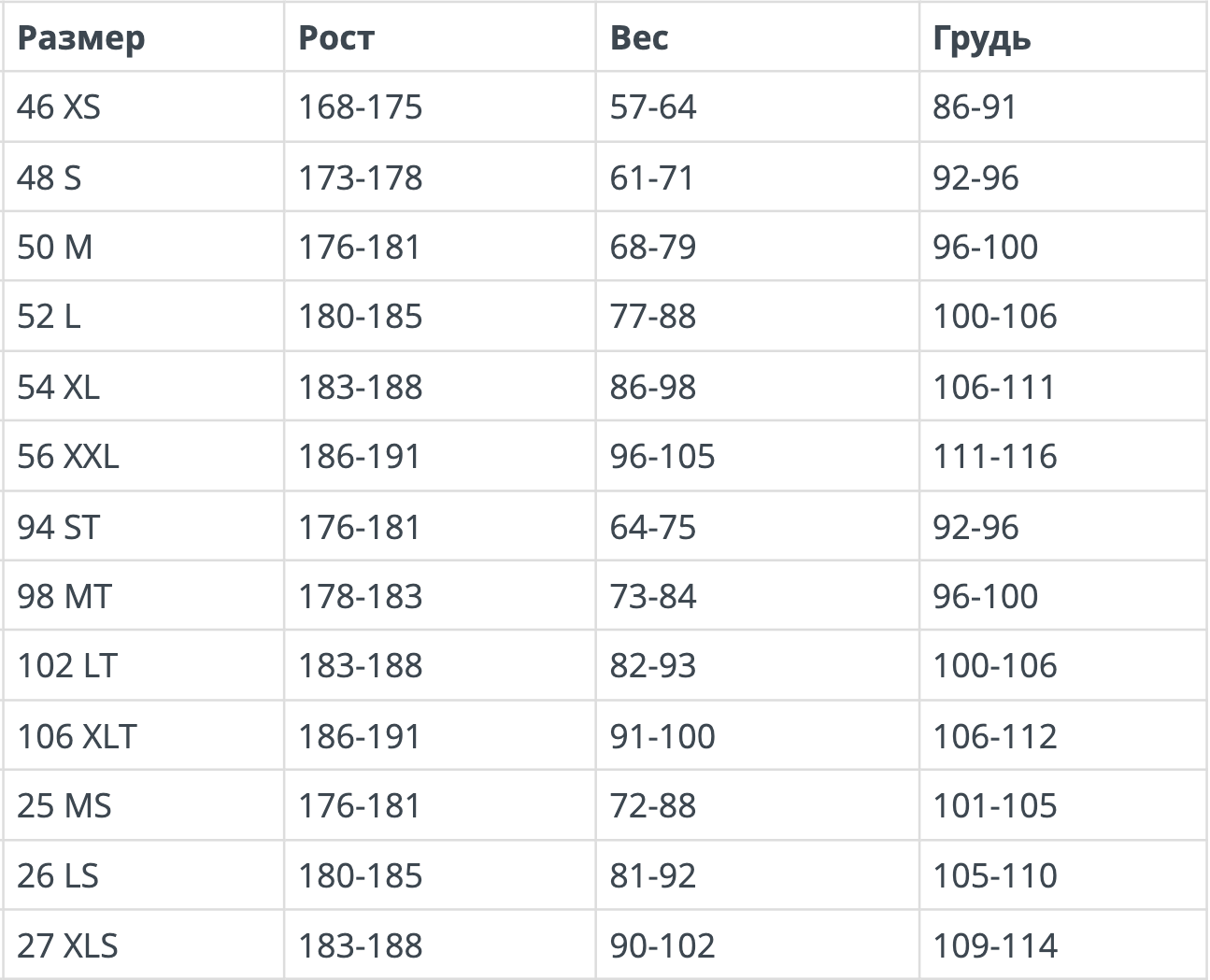This screenshot has height=980, width=1210.
Task: Click the chest value 109-114
Action: coord(995,945)
